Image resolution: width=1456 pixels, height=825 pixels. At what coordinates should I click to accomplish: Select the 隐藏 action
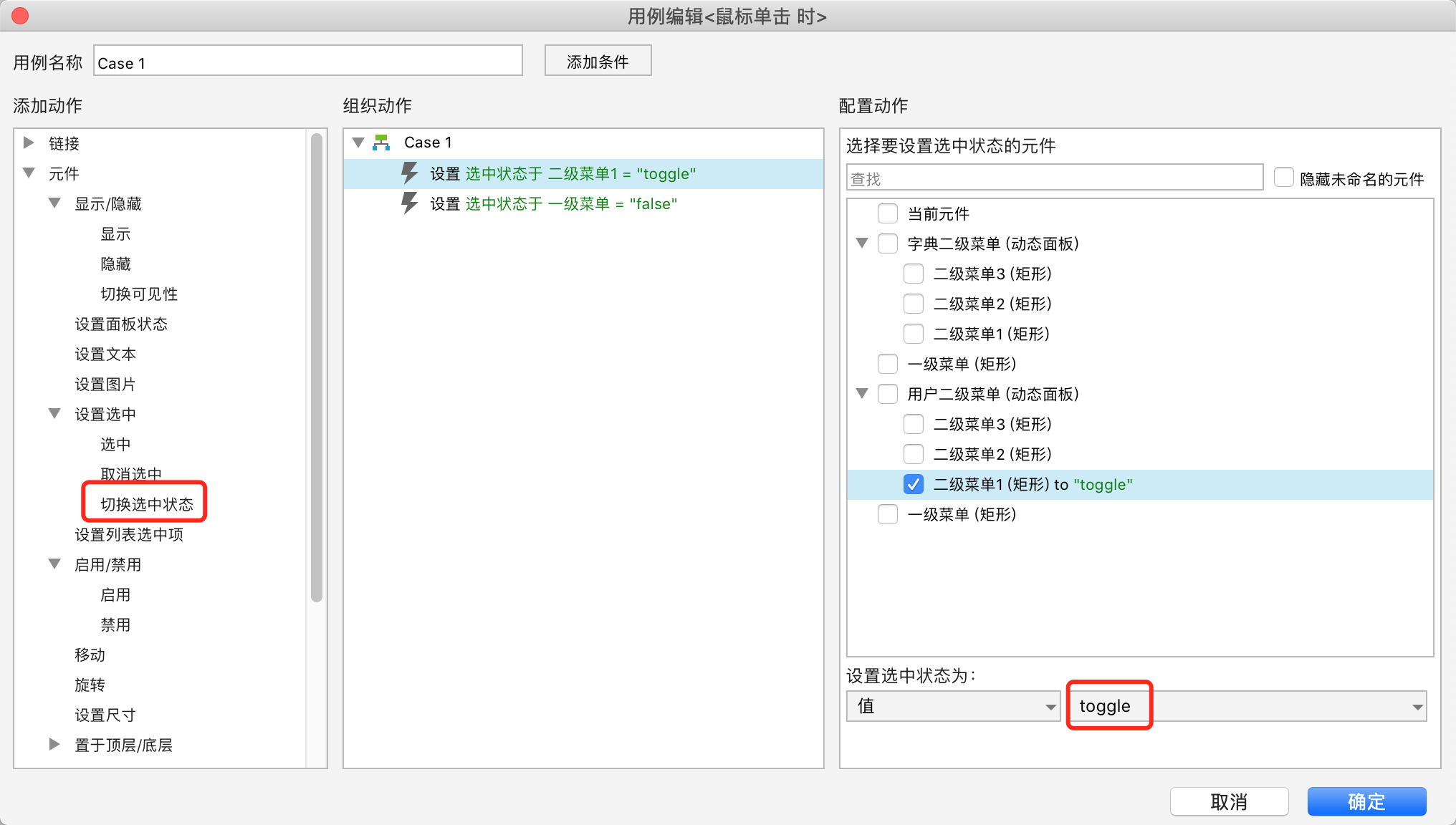coord(115,264)
